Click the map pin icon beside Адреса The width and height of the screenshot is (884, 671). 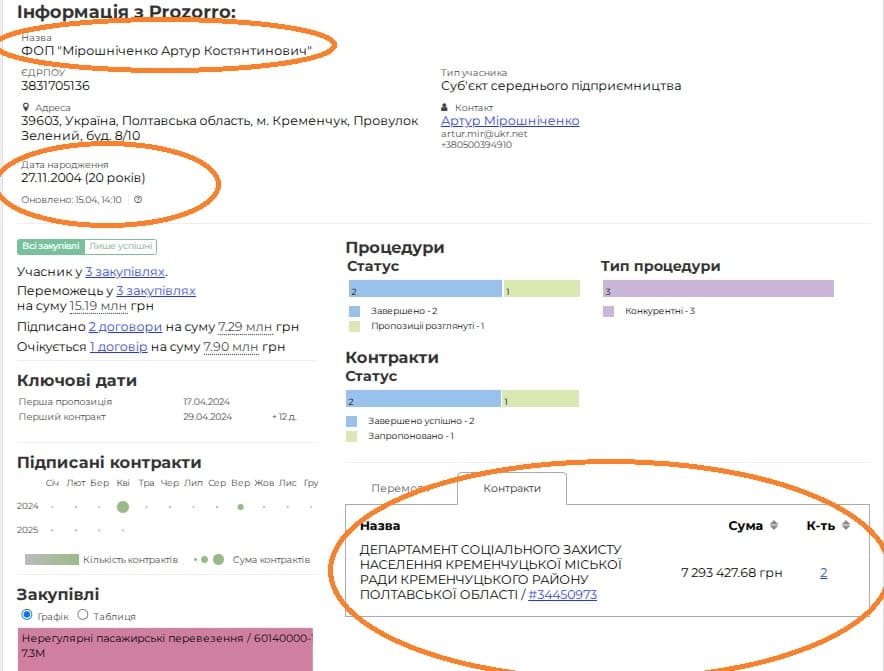(26, 107)
